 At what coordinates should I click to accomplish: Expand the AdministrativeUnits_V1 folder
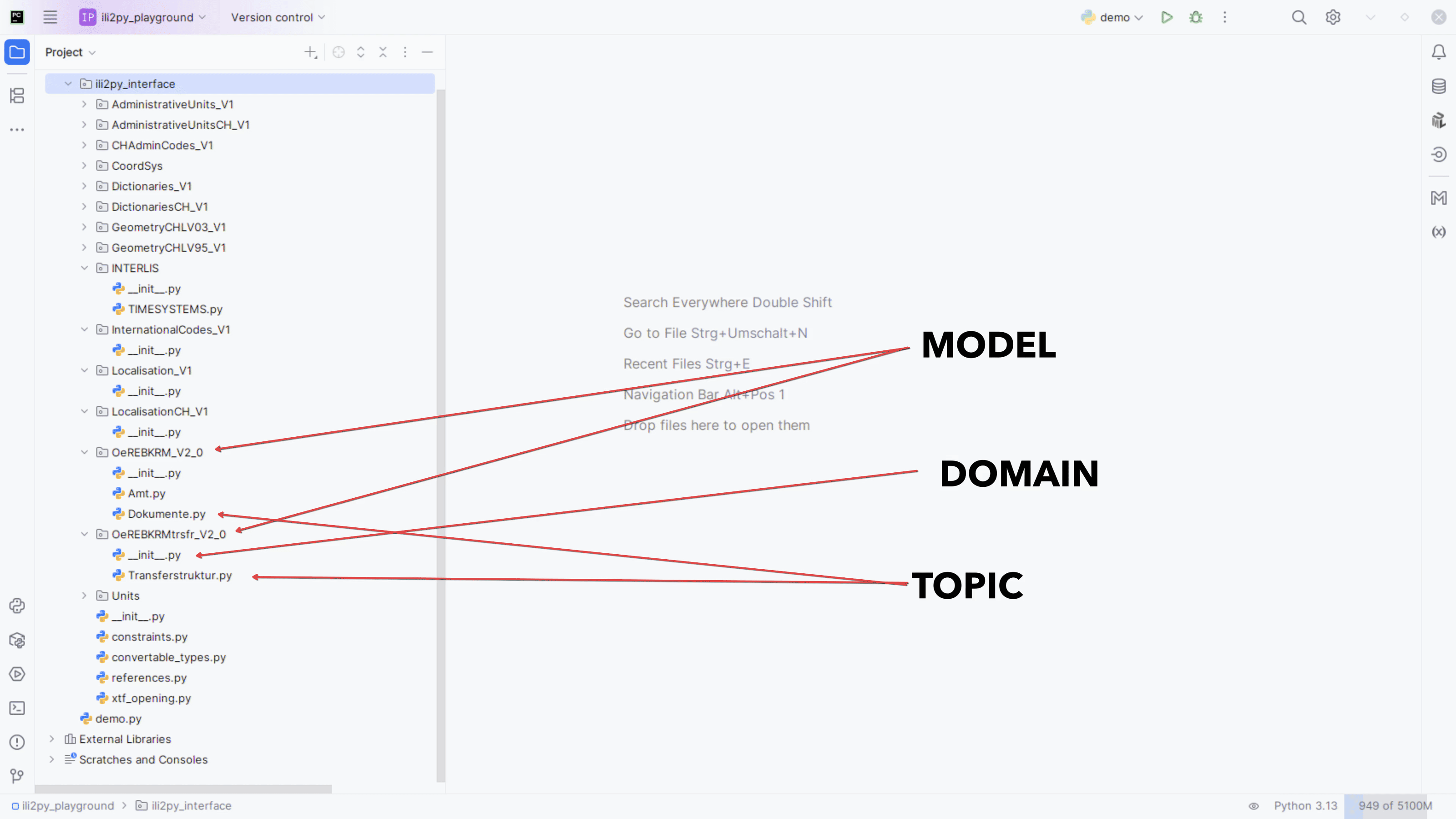point(84,105)
